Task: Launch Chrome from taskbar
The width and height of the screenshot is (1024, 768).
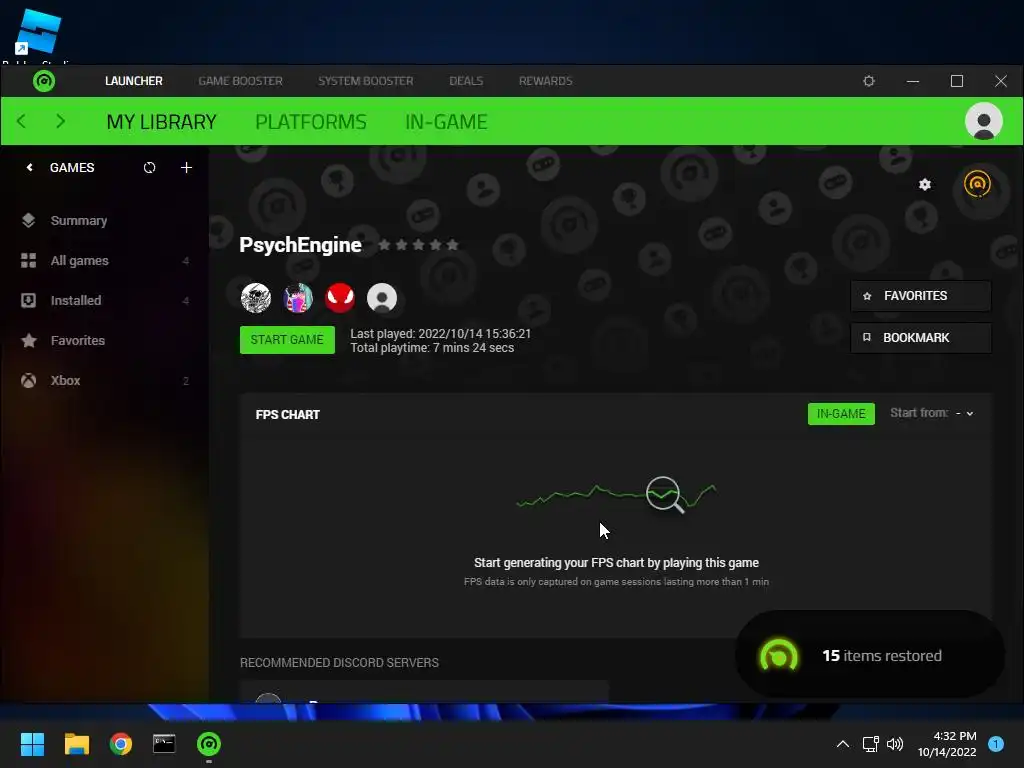Action: click(121, 744)
